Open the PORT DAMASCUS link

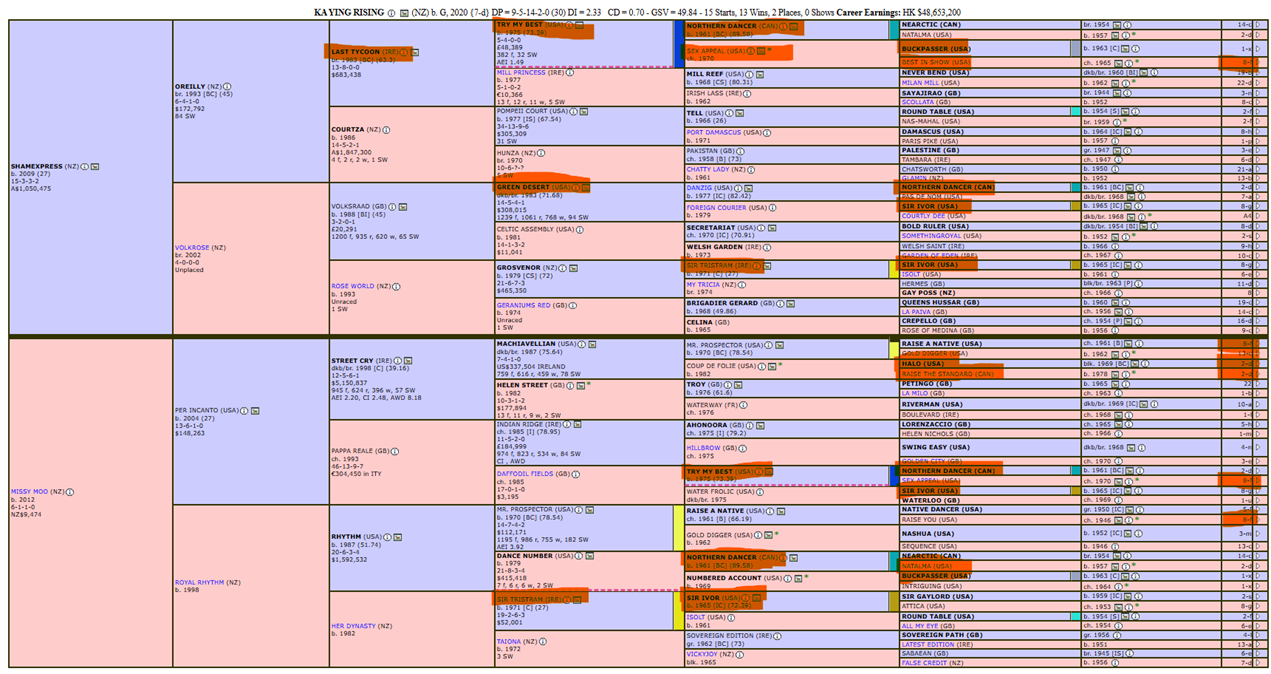pyautogui.click(x=714, y=132)
